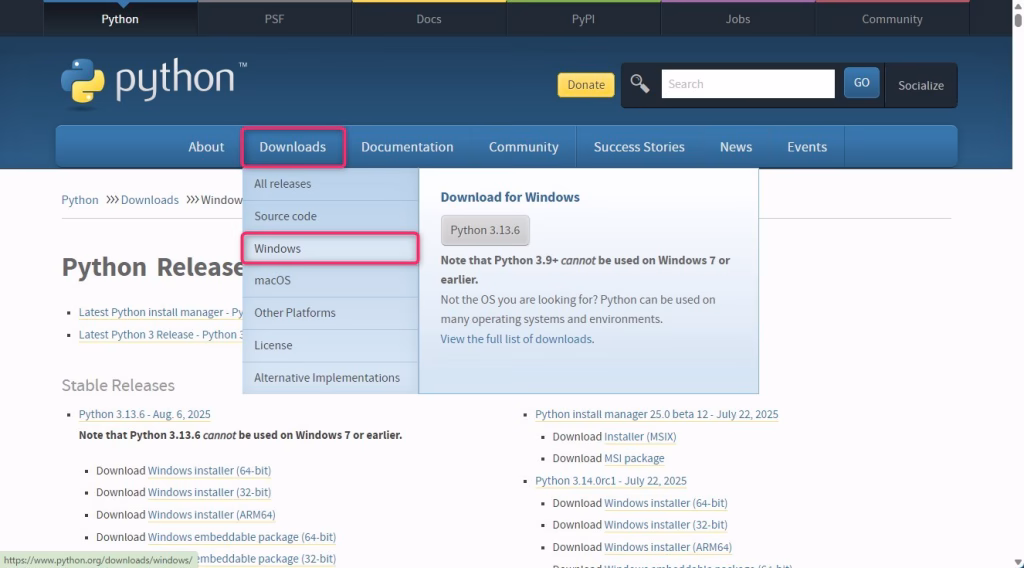
Task: Click the GO search button
Action: 861,83
